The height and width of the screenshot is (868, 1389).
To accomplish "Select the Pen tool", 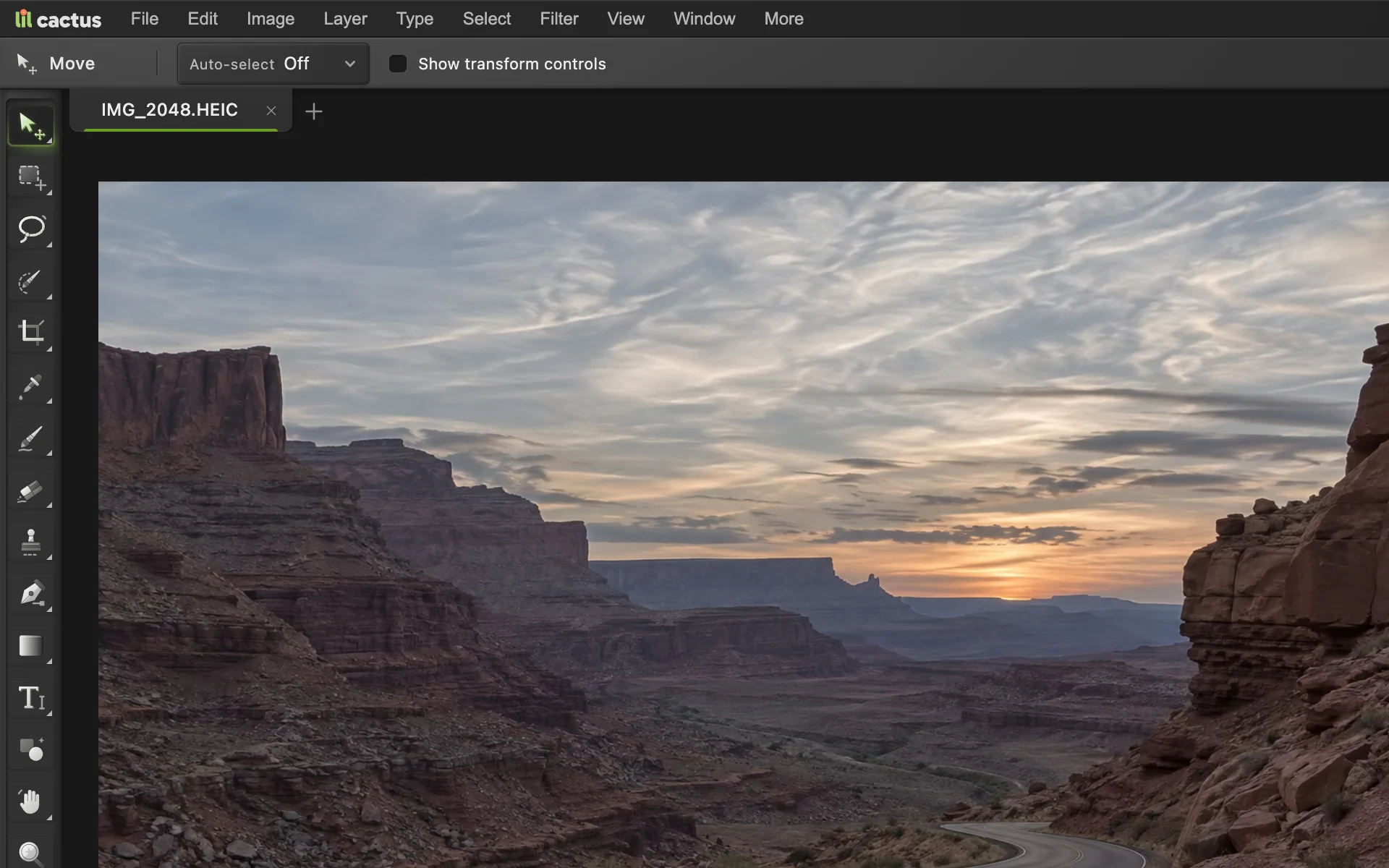I will [31, 594].
